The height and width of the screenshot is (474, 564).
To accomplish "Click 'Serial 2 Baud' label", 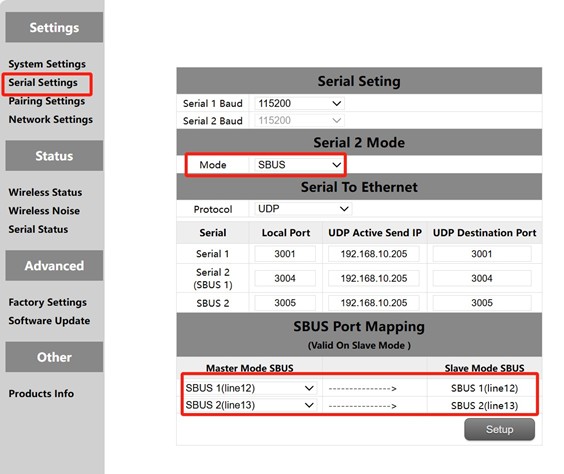I will coord(213,121).
